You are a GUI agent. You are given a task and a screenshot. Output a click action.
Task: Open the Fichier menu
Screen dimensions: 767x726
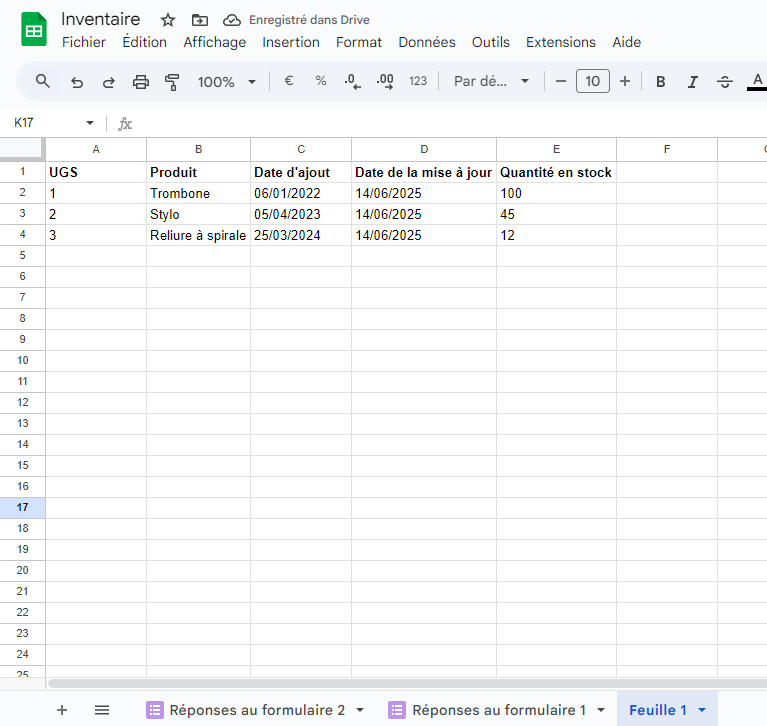pos(84,42)
